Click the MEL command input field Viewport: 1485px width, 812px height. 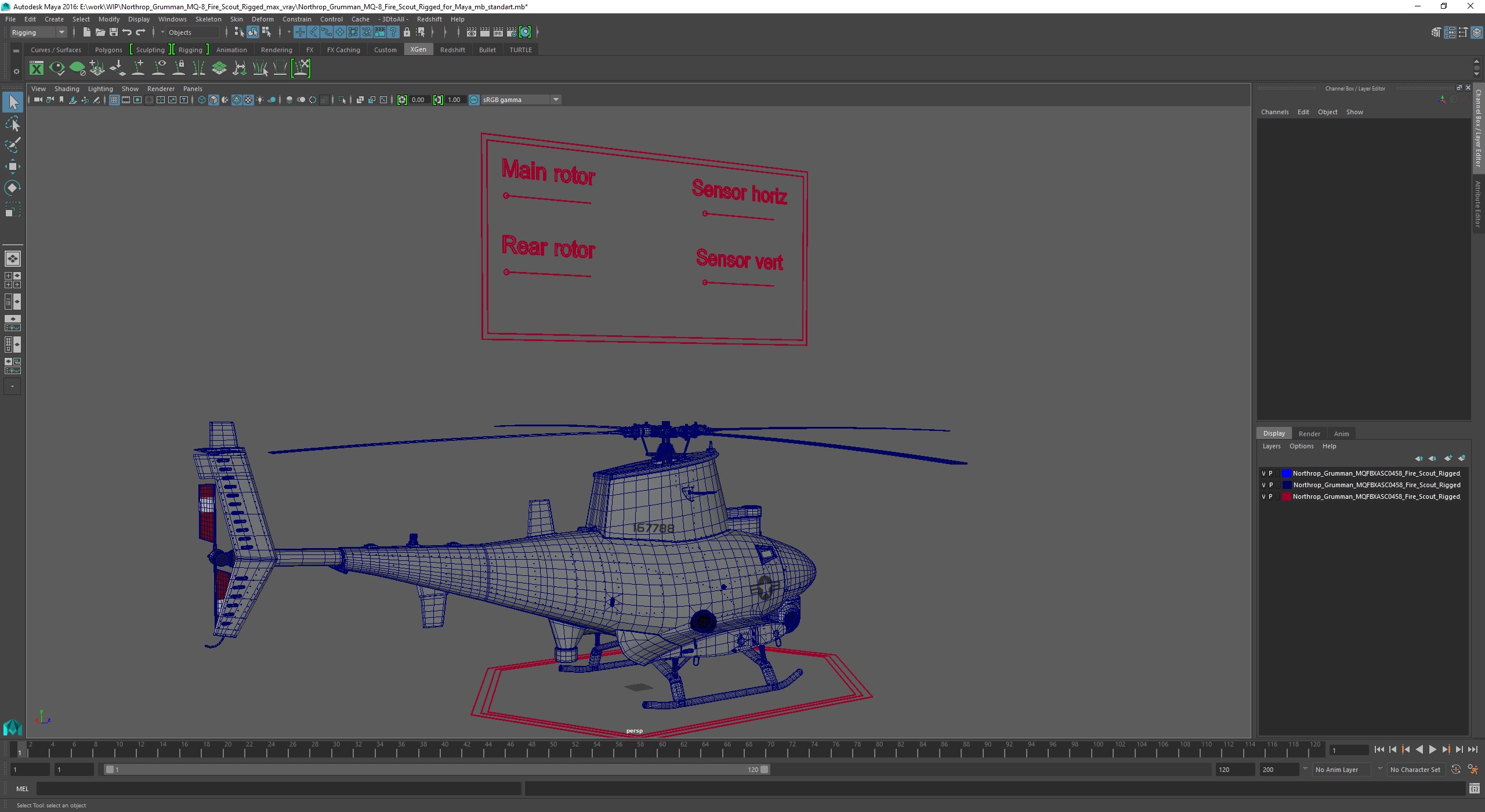(x=278, y=788)
